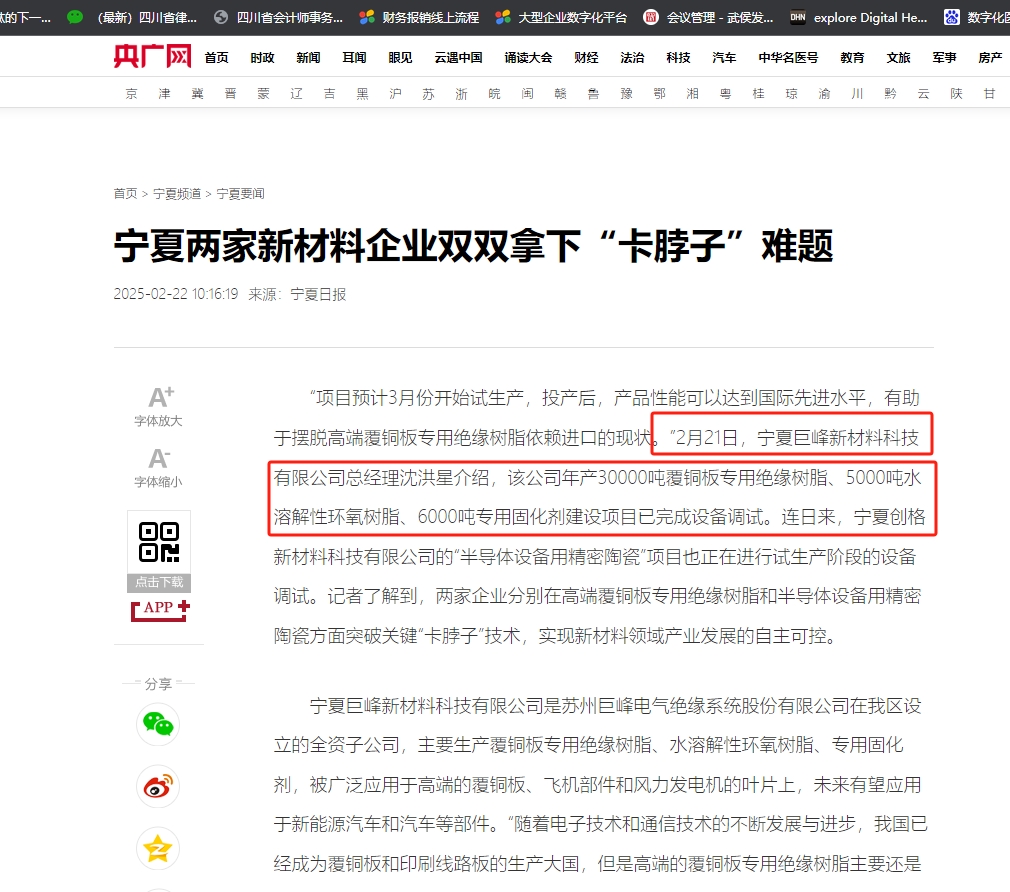Open the 法治 section

coord(632,57)
